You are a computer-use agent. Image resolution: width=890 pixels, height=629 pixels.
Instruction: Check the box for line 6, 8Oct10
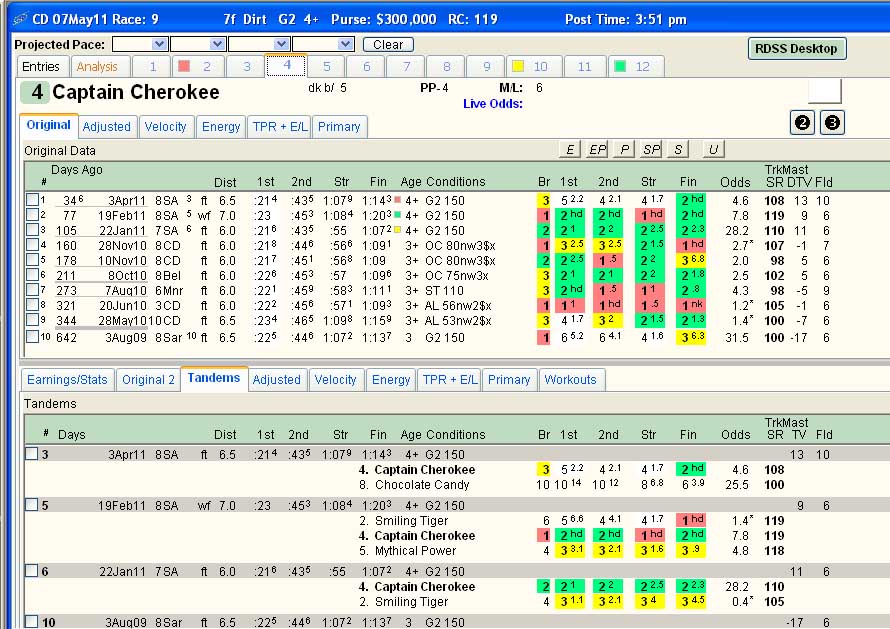[32, 275]
